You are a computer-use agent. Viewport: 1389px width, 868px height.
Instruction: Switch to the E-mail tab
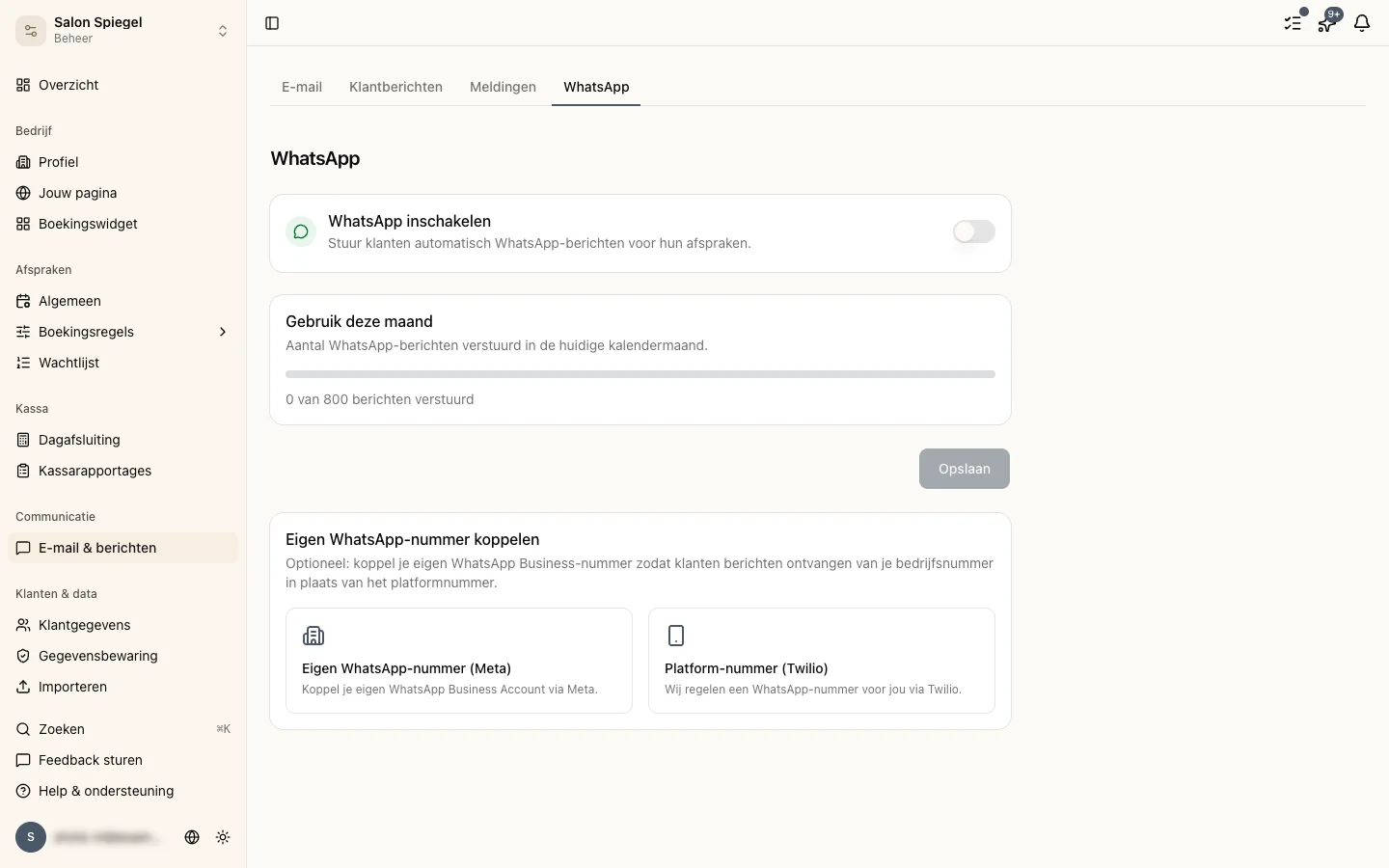tap(302, 87)
